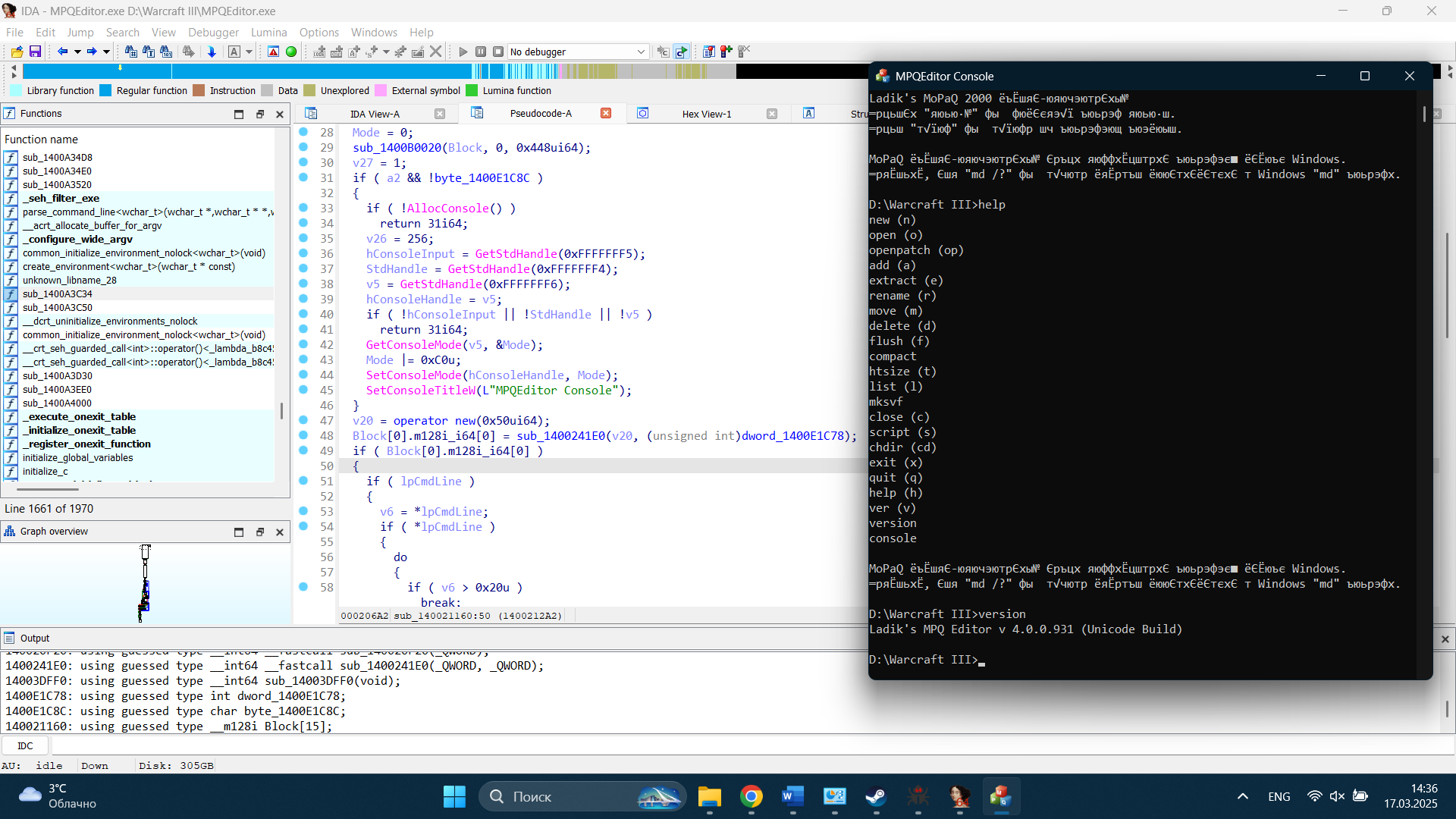Open the Debugger menu

pos(213,32)
